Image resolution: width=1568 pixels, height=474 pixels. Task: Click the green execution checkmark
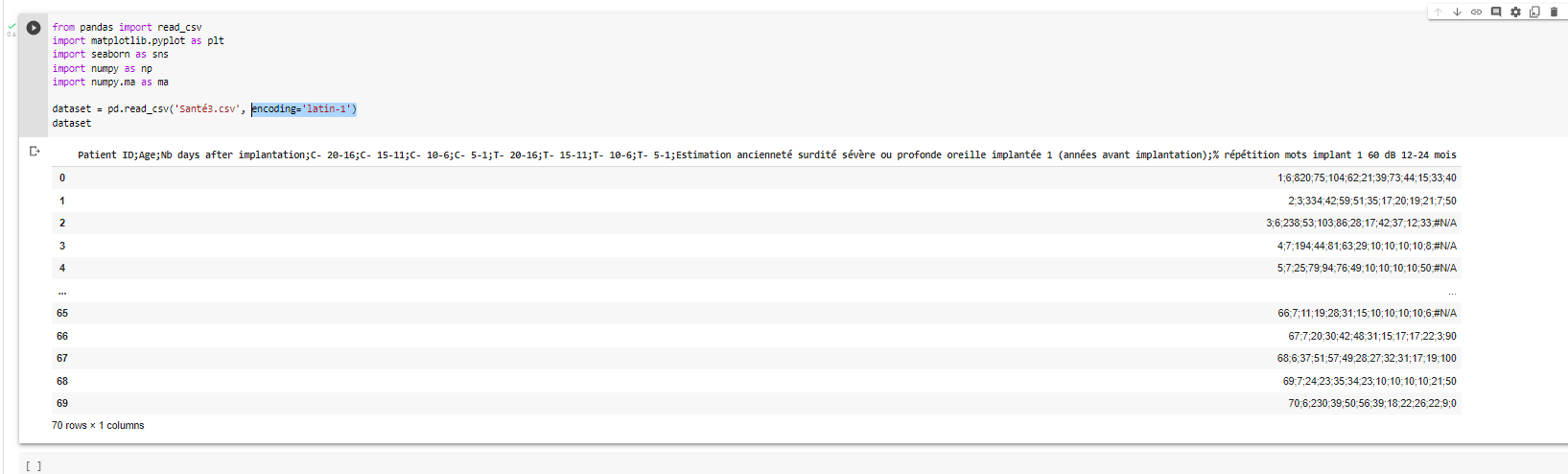(12, 27)
